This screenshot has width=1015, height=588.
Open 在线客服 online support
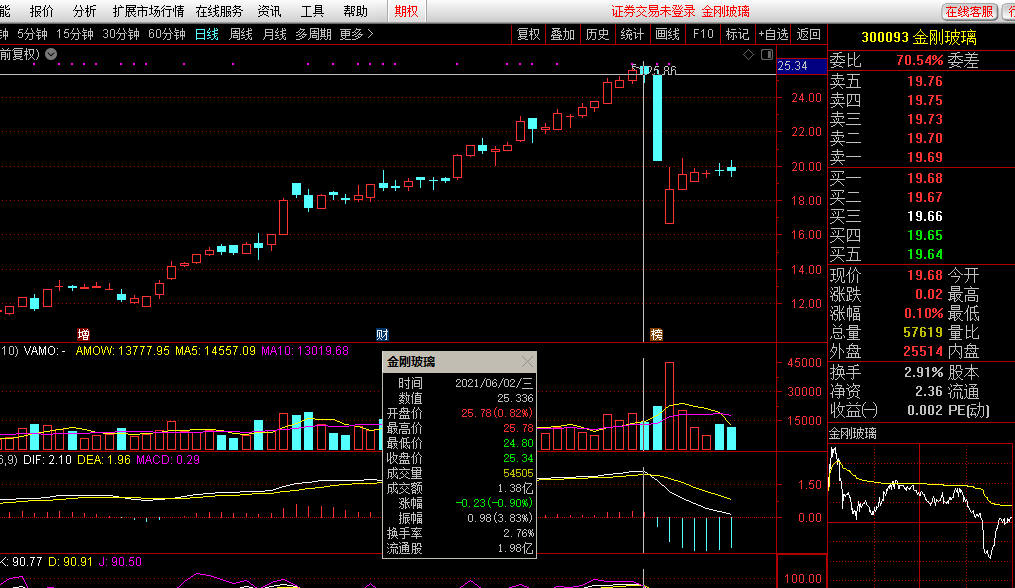(x=969, y=12)
